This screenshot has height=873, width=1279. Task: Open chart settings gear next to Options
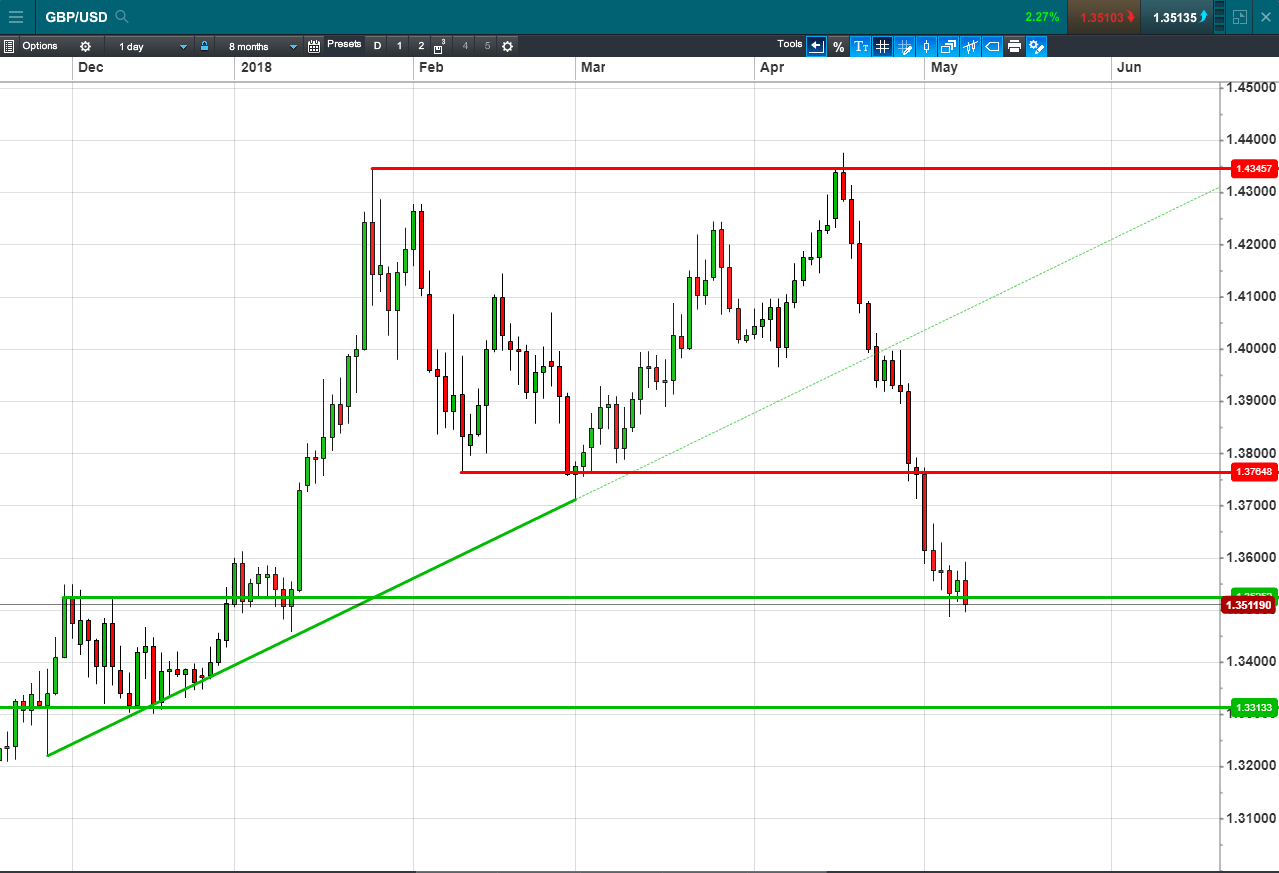click(85, 46)
